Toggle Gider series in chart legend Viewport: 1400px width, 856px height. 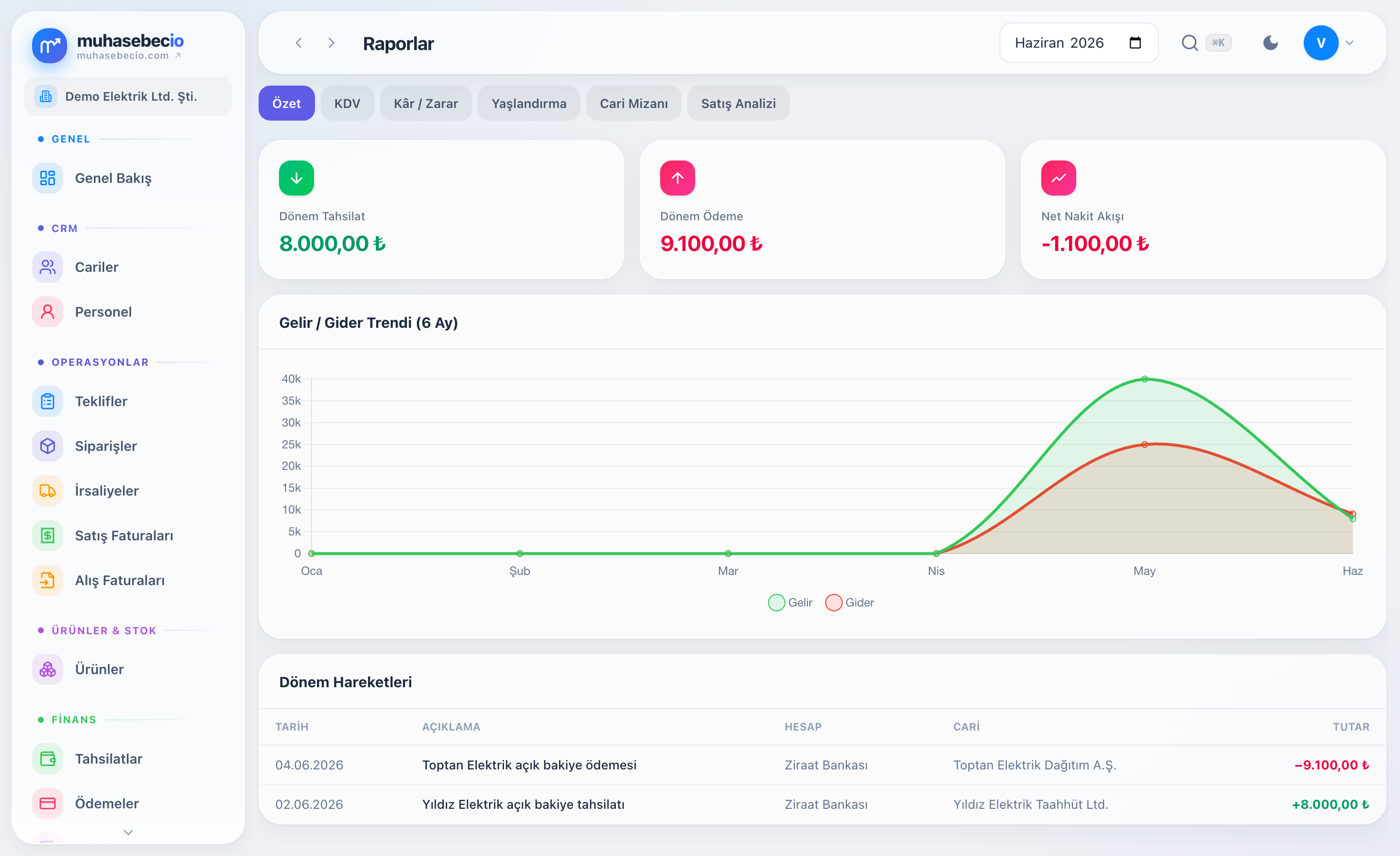pos(850,603)
